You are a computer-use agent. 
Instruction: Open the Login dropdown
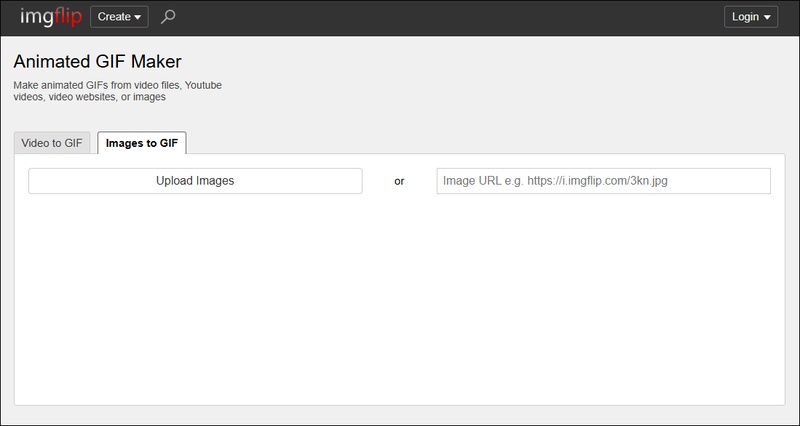point(750,17)
